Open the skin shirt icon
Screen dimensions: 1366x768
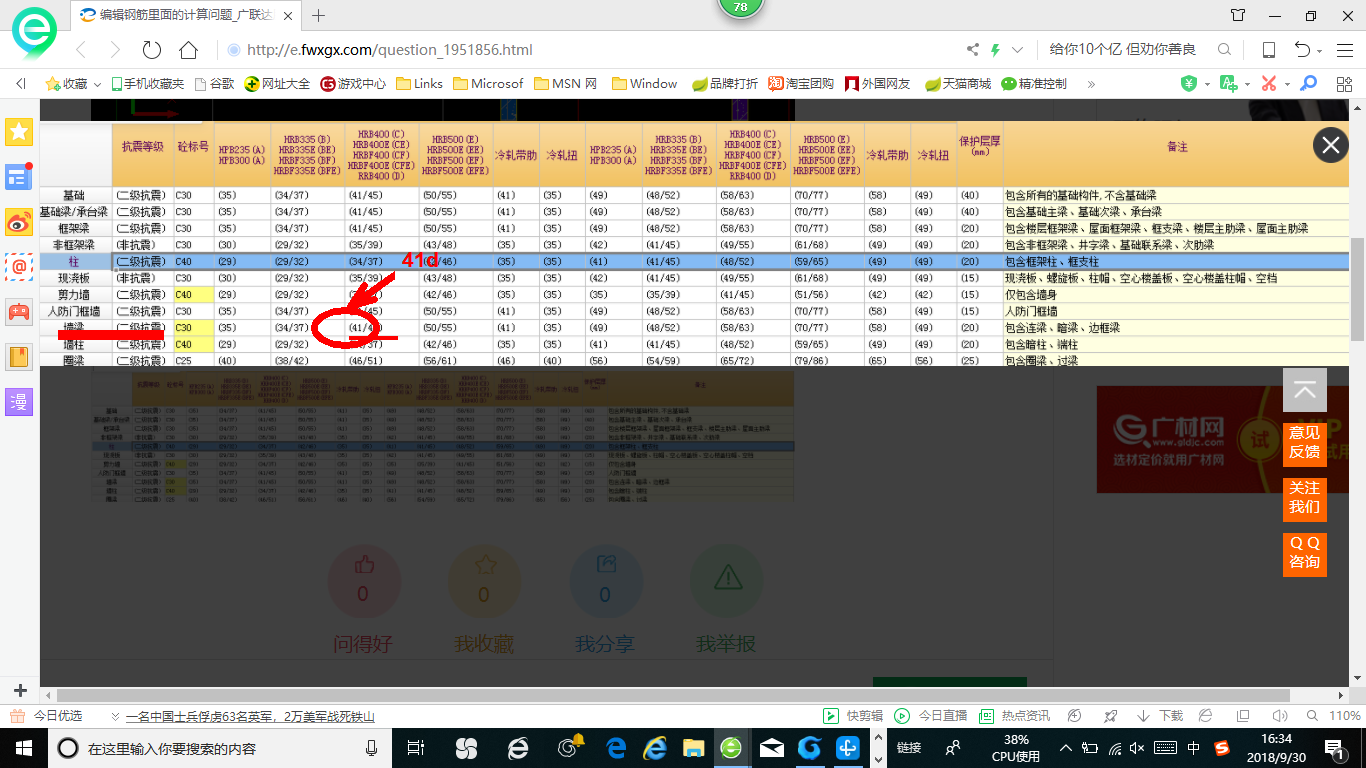coord(1238,15)
